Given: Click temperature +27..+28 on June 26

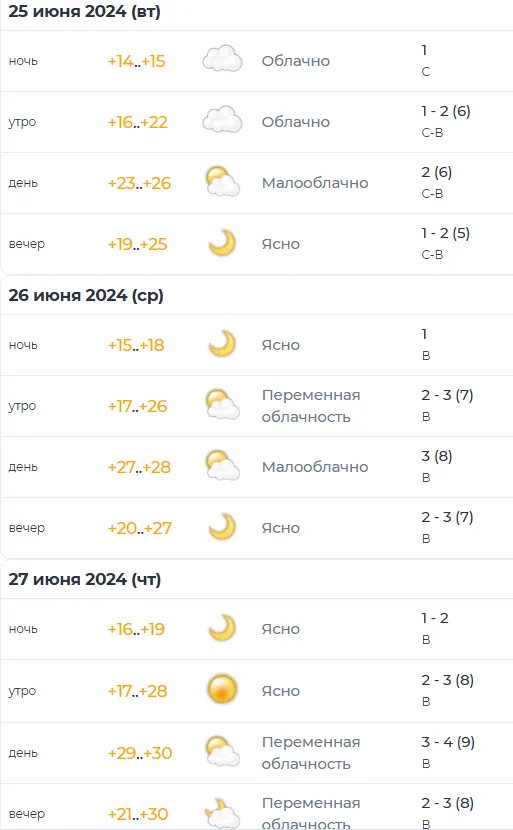Looking at the screenshot, I should [x=139, y=467].
